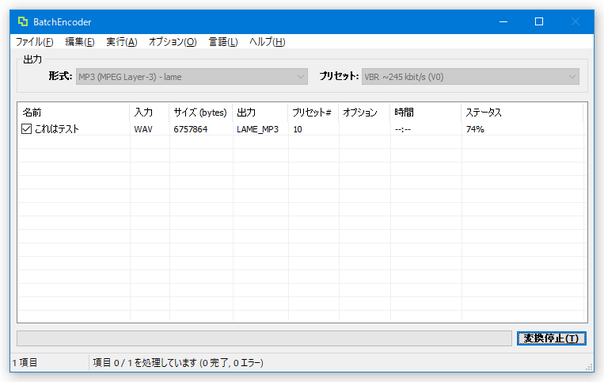Open the ファイル(F) menu
Image resolution: width=604 pixels, height=382 pixels.
pos(34,42)
